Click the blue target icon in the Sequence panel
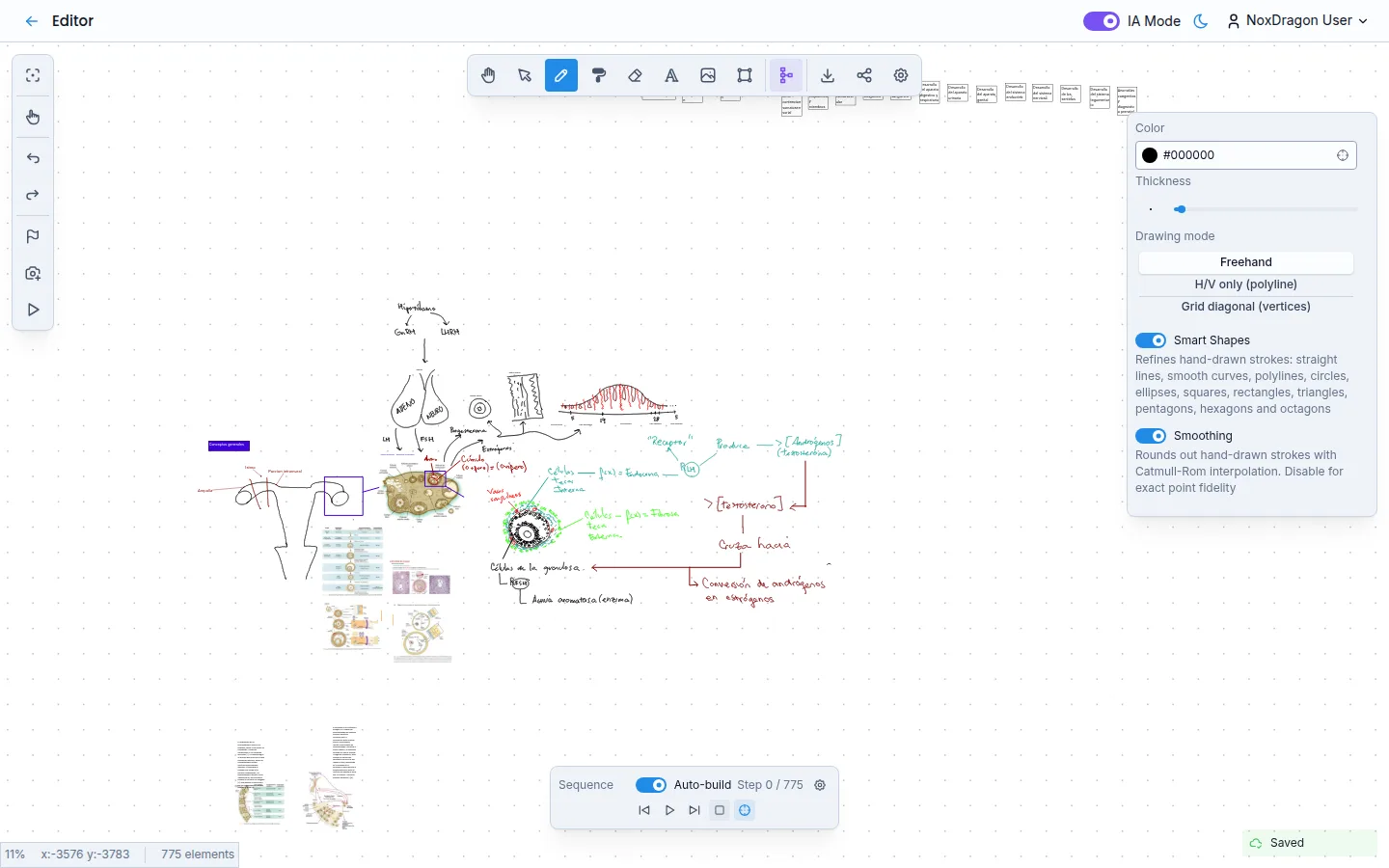1389x868 pixels. tap(745, 810)
